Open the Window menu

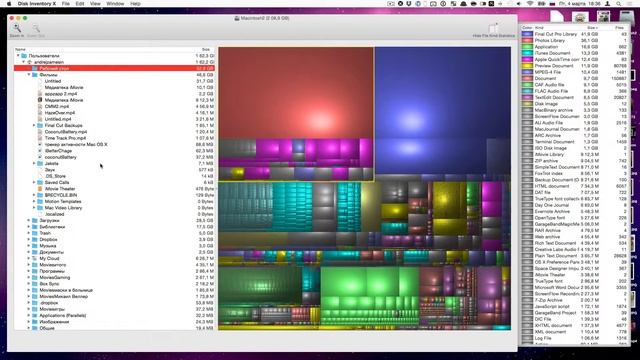click(115, 4)
